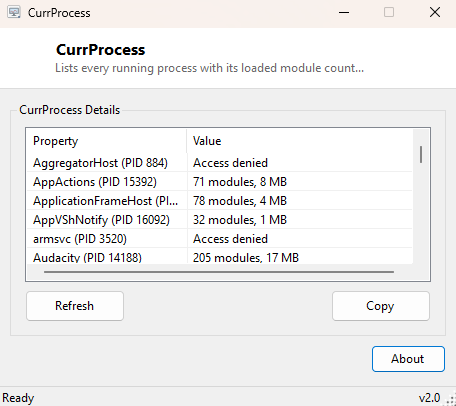Select the armsvc (PID 3520) row
The width and height of the screenshot is (456, 406).
pyautogui.click(x=220, y=239)
